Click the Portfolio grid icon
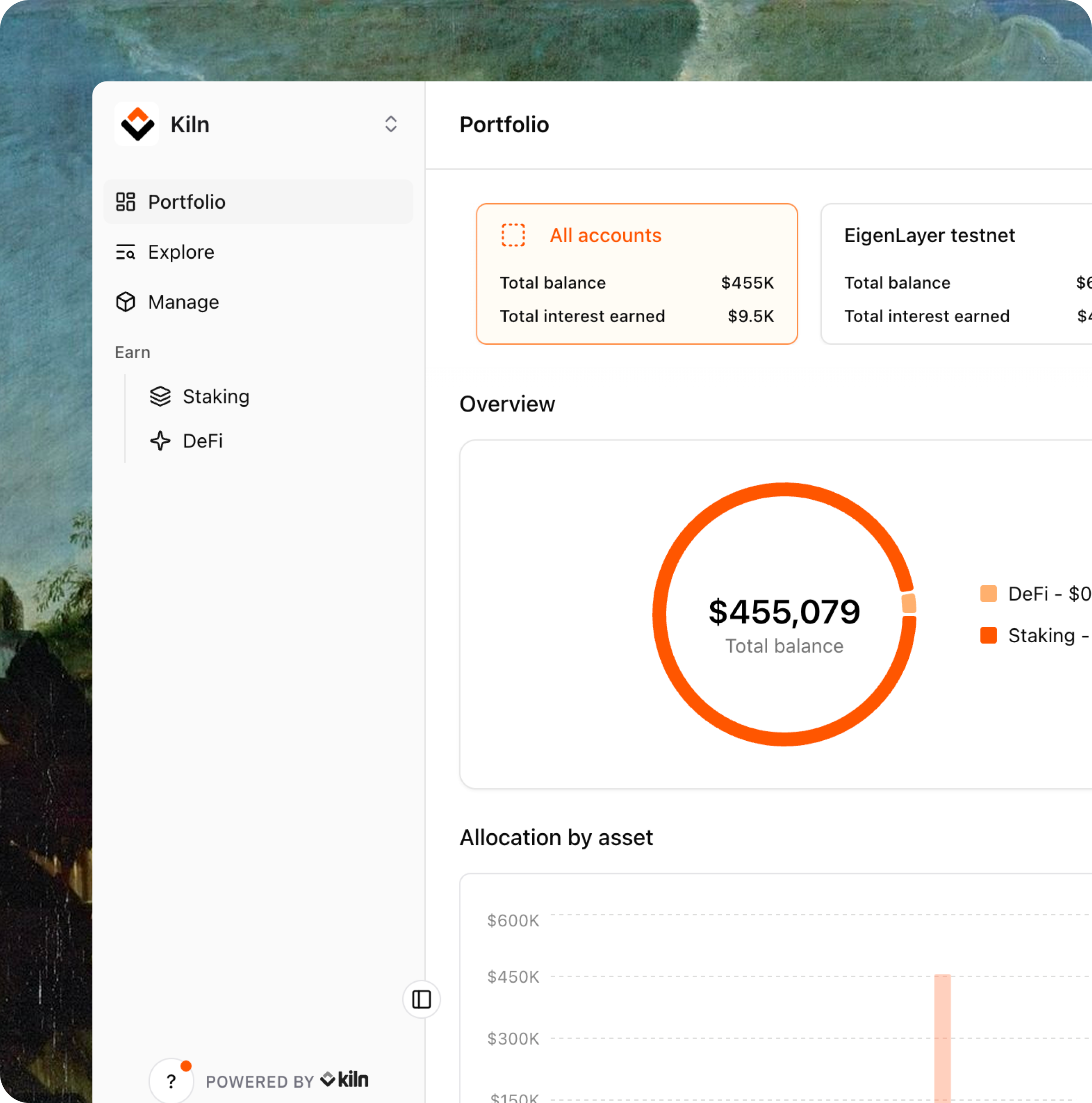Image resolution: width=1092 pixels, height=1103 pixels. 125,202
